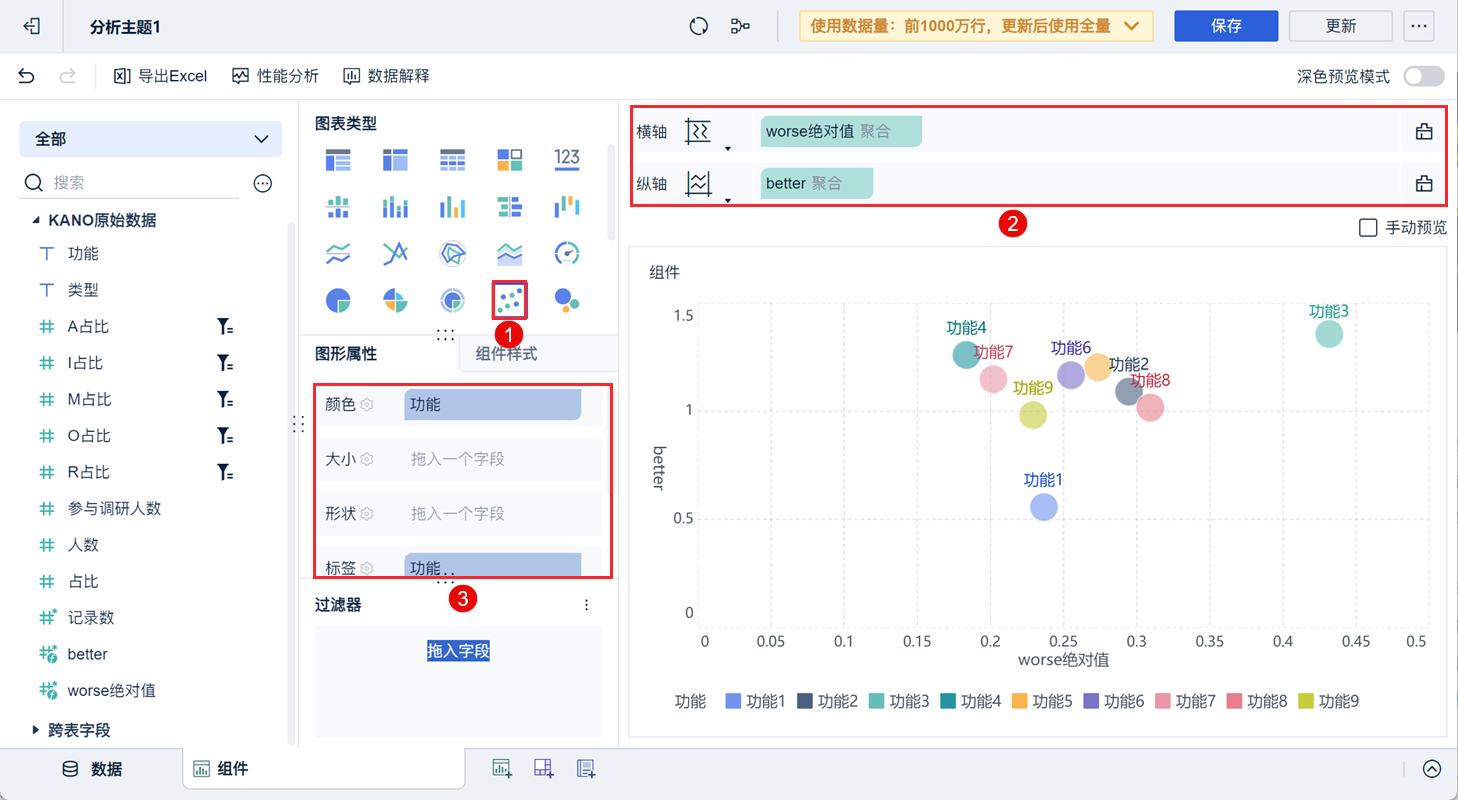Select the multi-layer pie chart type
1458x800 pixels.
point(453,300)
